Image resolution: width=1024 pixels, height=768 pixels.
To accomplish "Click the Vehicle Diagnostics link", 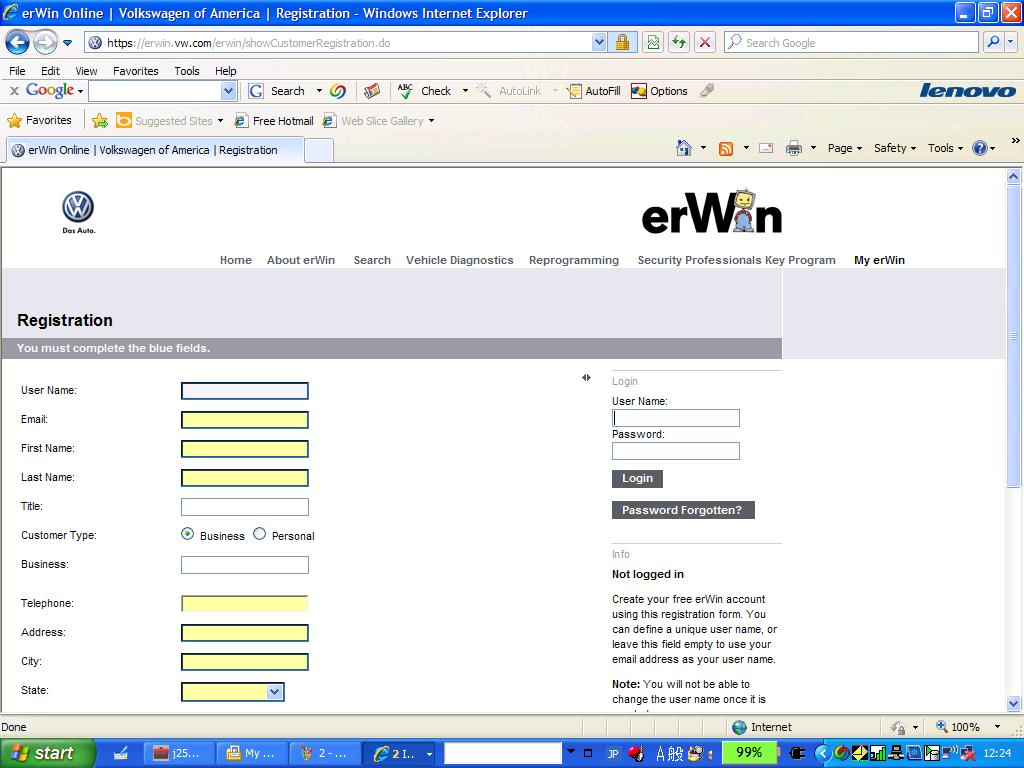I will click(460, 260).
